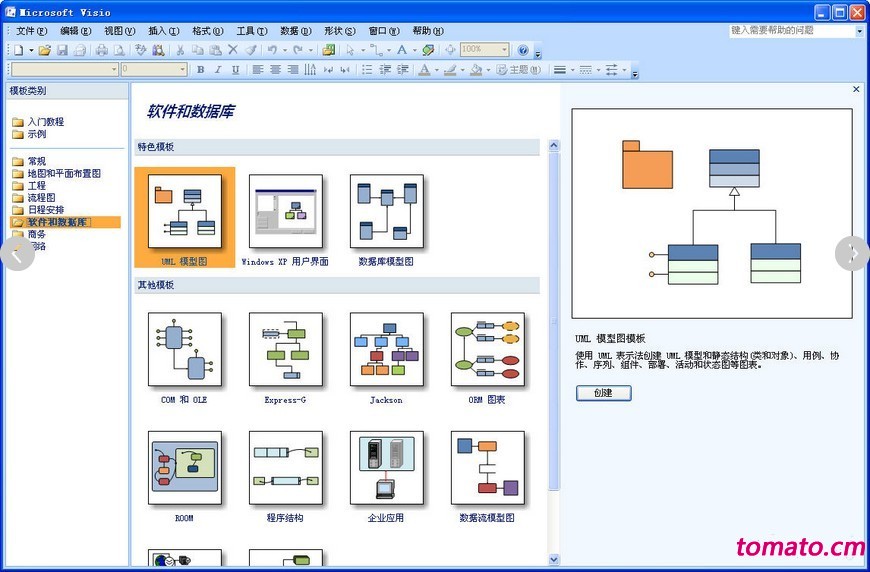Click the Save disk icon
Viewport: 870px width, 572px height.
62,50
